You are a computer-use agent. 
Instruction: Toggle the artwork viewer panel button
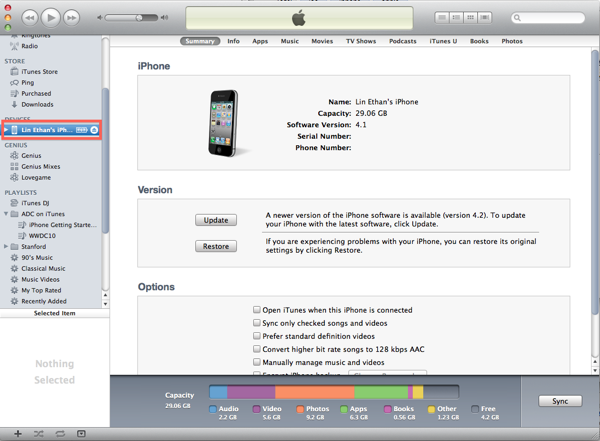(81, 433)
